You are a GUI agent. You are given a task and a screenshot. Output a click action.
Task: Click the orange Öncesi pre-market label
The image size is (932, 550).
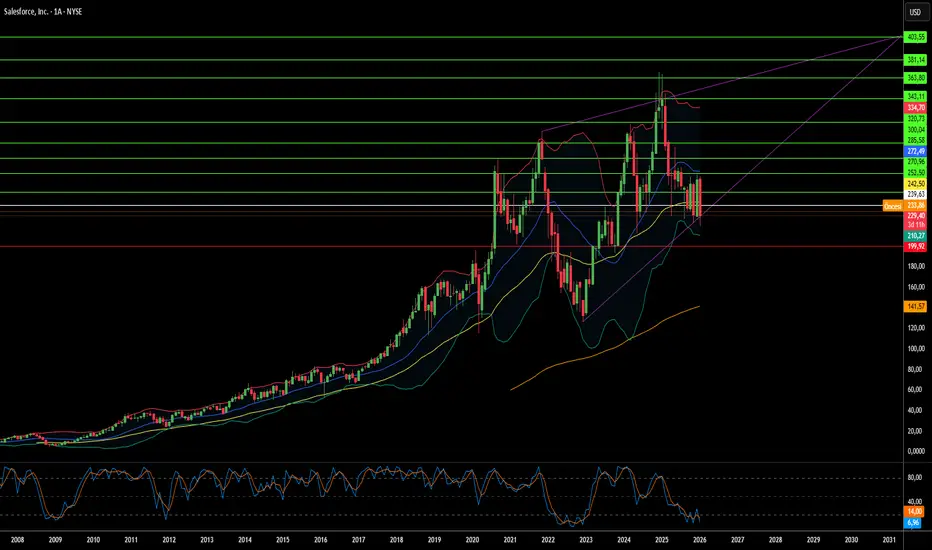tap(892, 205)
